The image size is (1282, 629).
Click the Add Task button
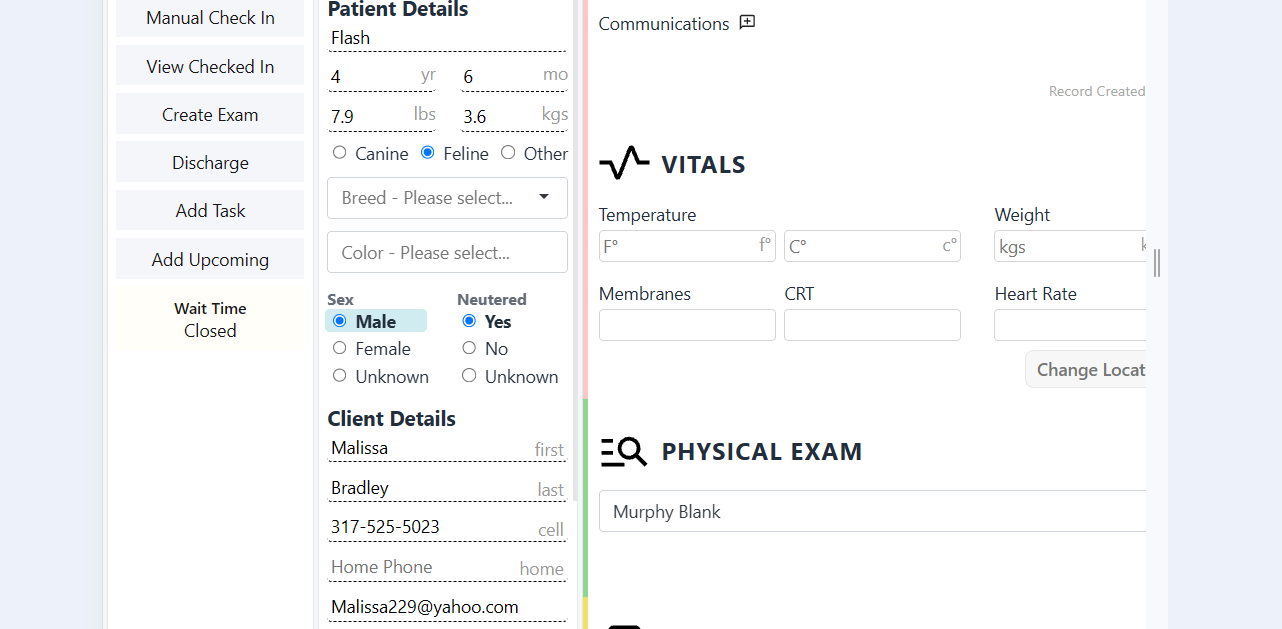pyautogui.click(x=210, y=210)
